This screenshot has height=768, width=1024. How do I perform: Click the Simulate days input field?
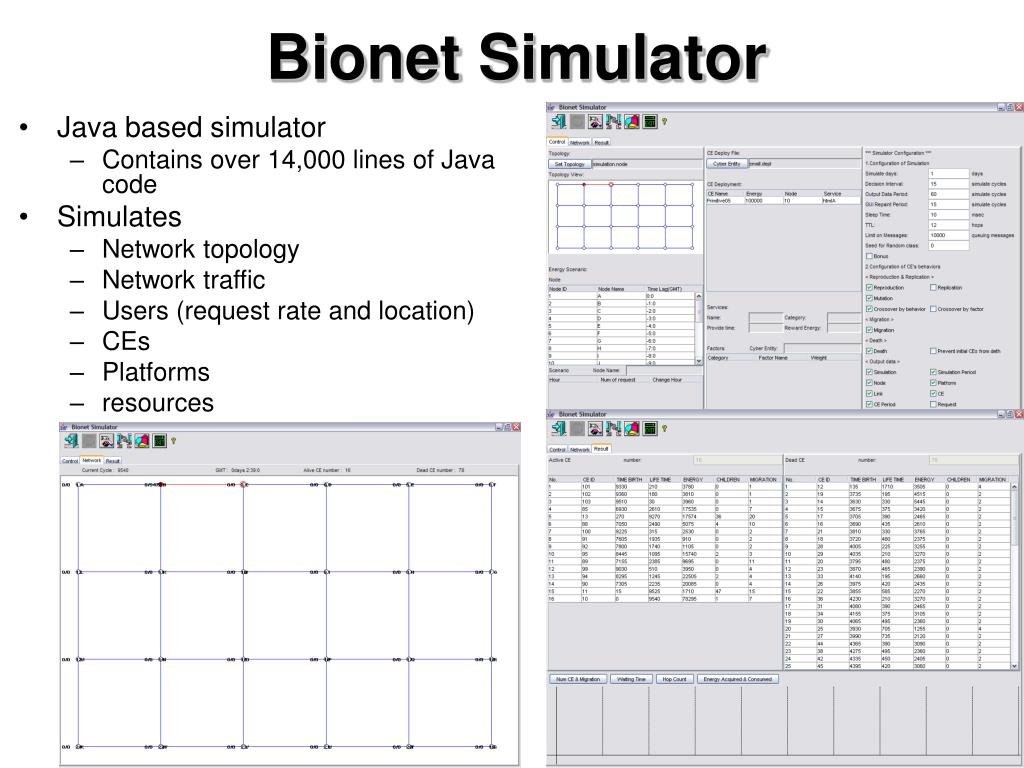(x=949, y=174)
